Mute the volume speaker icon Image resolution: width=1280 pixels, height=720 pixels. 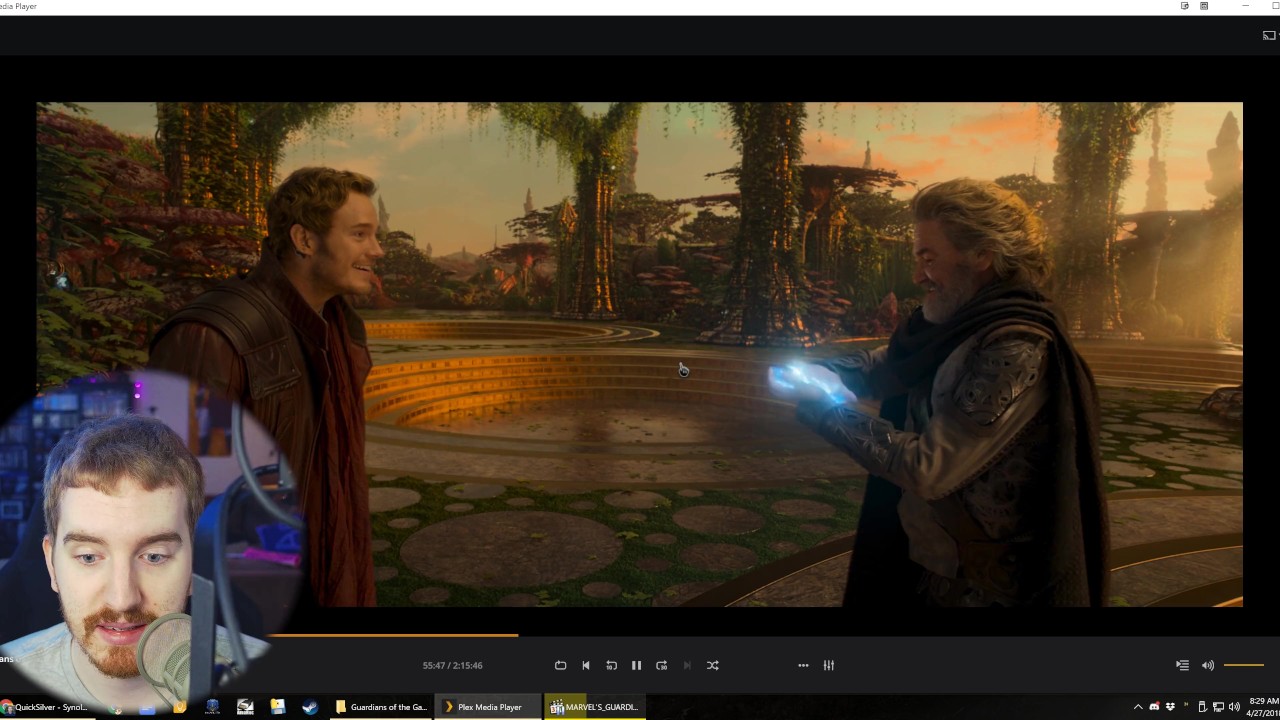[x=1207, y=665]
